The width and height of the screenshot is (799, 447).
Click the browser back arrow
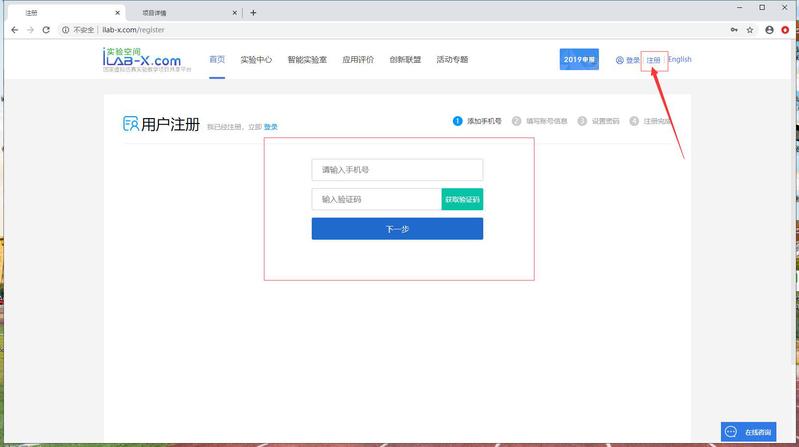click(12, 30)
